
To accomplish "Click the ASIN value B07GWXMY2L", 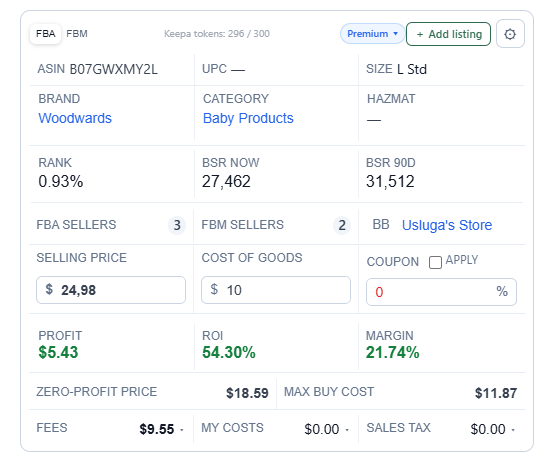I will click(114, 69).
